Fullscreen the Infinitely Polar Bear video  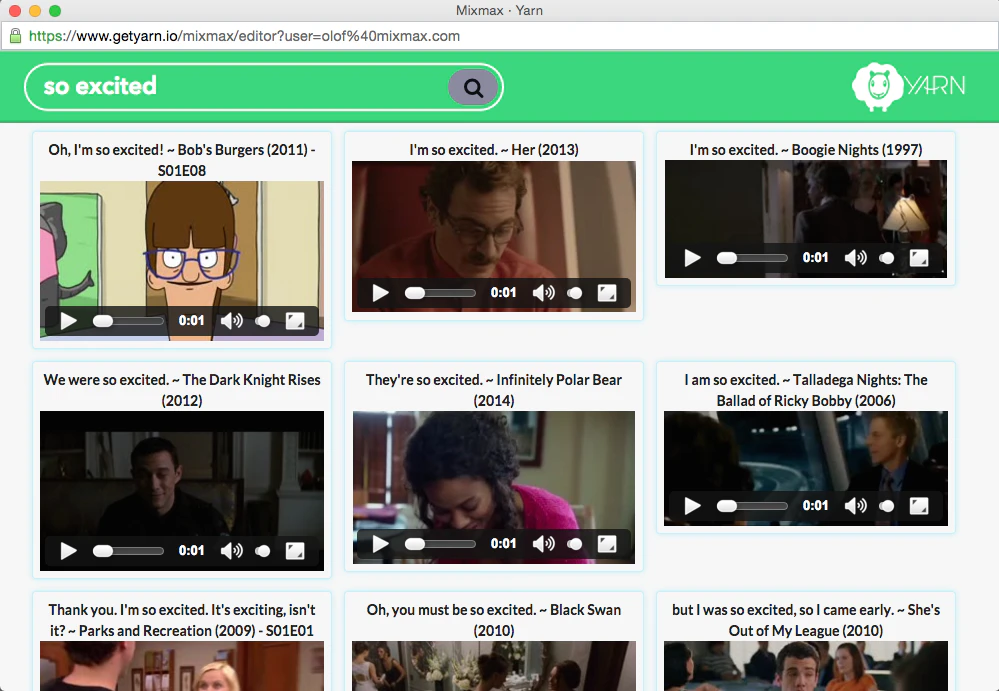point(607,544)
